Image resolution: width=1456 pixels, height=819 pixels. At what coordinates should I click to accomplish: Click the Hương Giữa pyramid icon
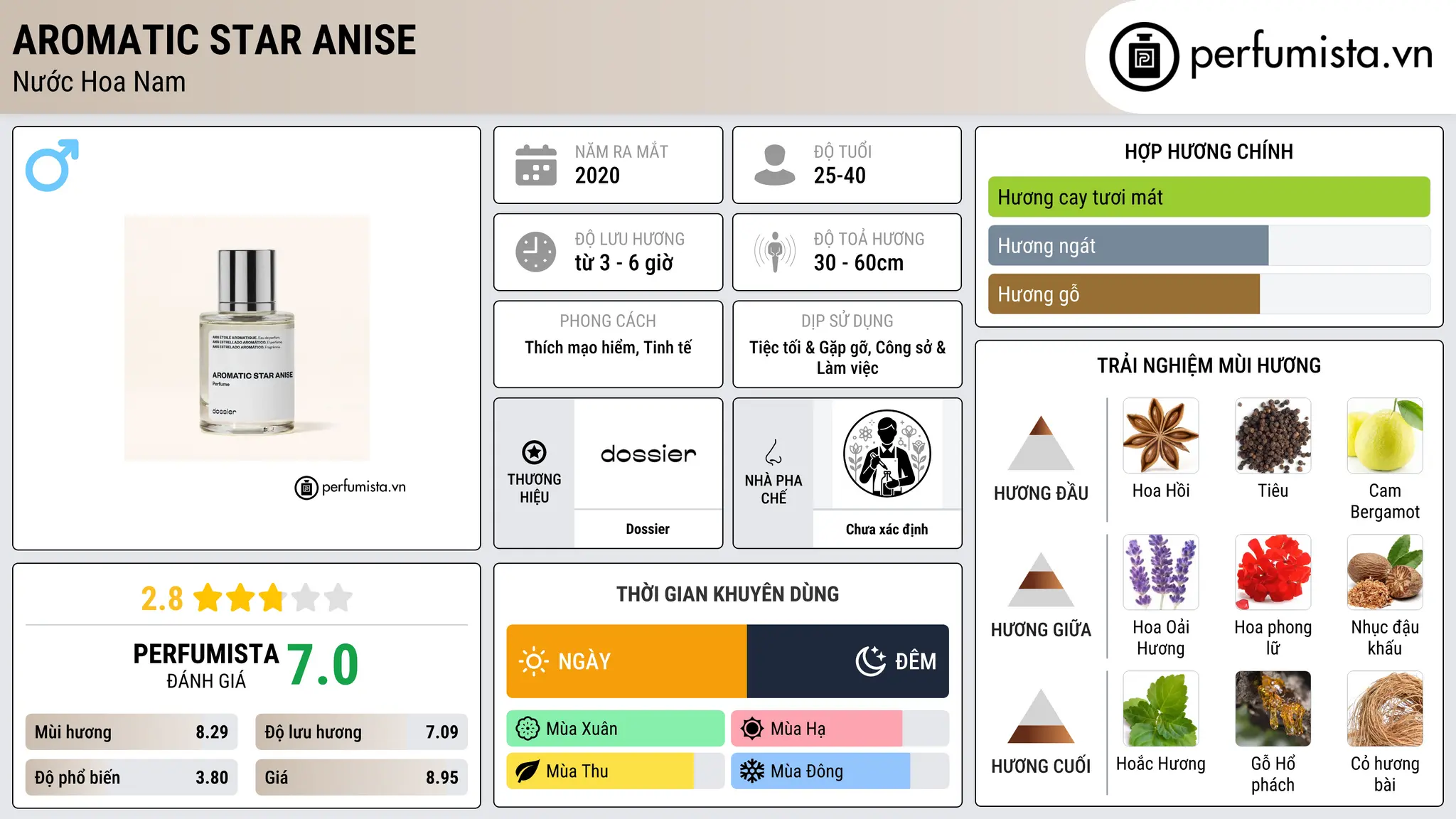click(1041, 579)
